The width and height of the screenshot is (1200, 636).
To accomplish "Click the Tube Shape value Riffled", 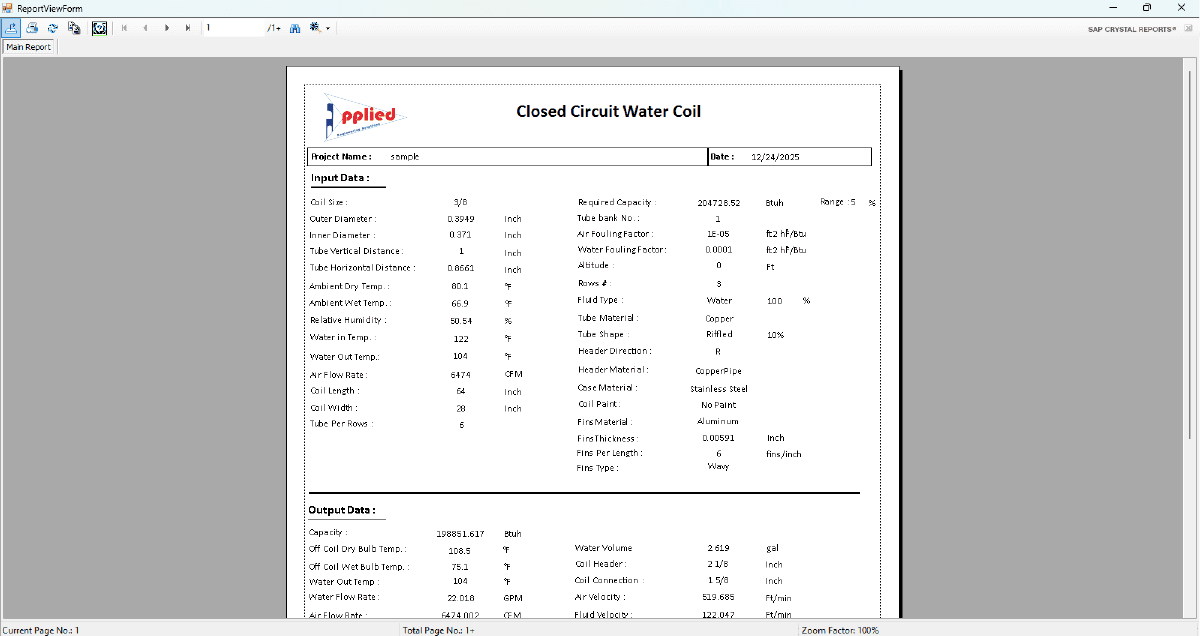I will [719, 334].
